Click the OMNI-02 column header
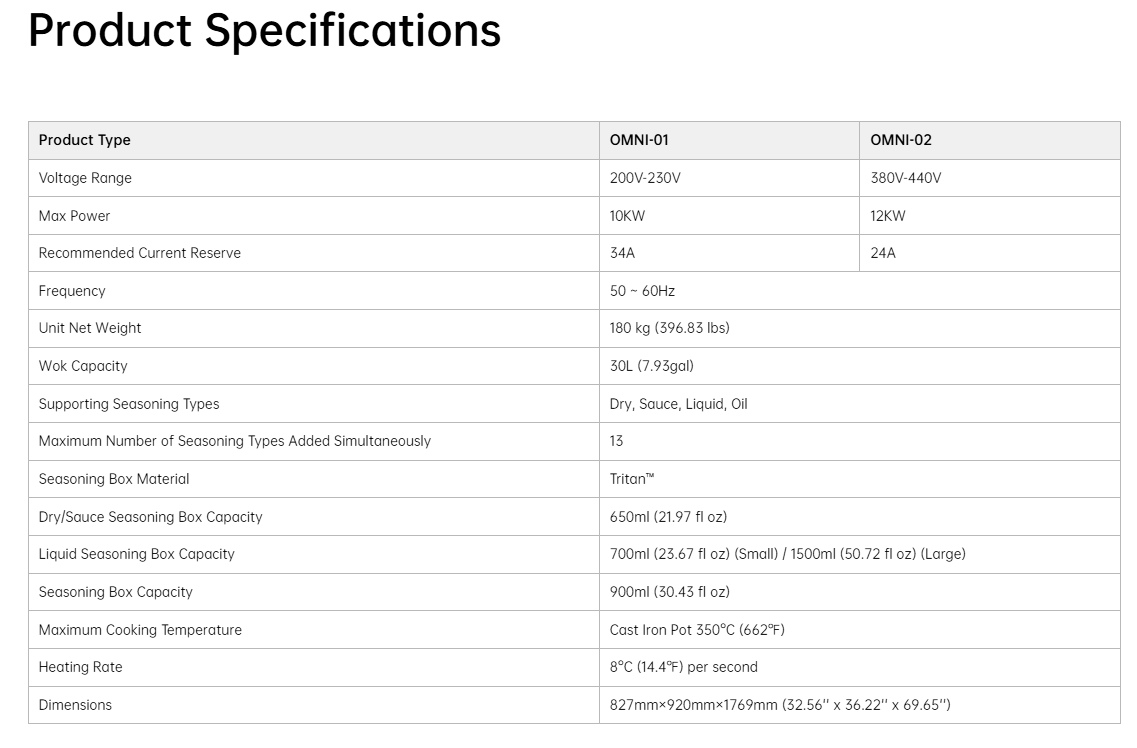 click(990, 141)
